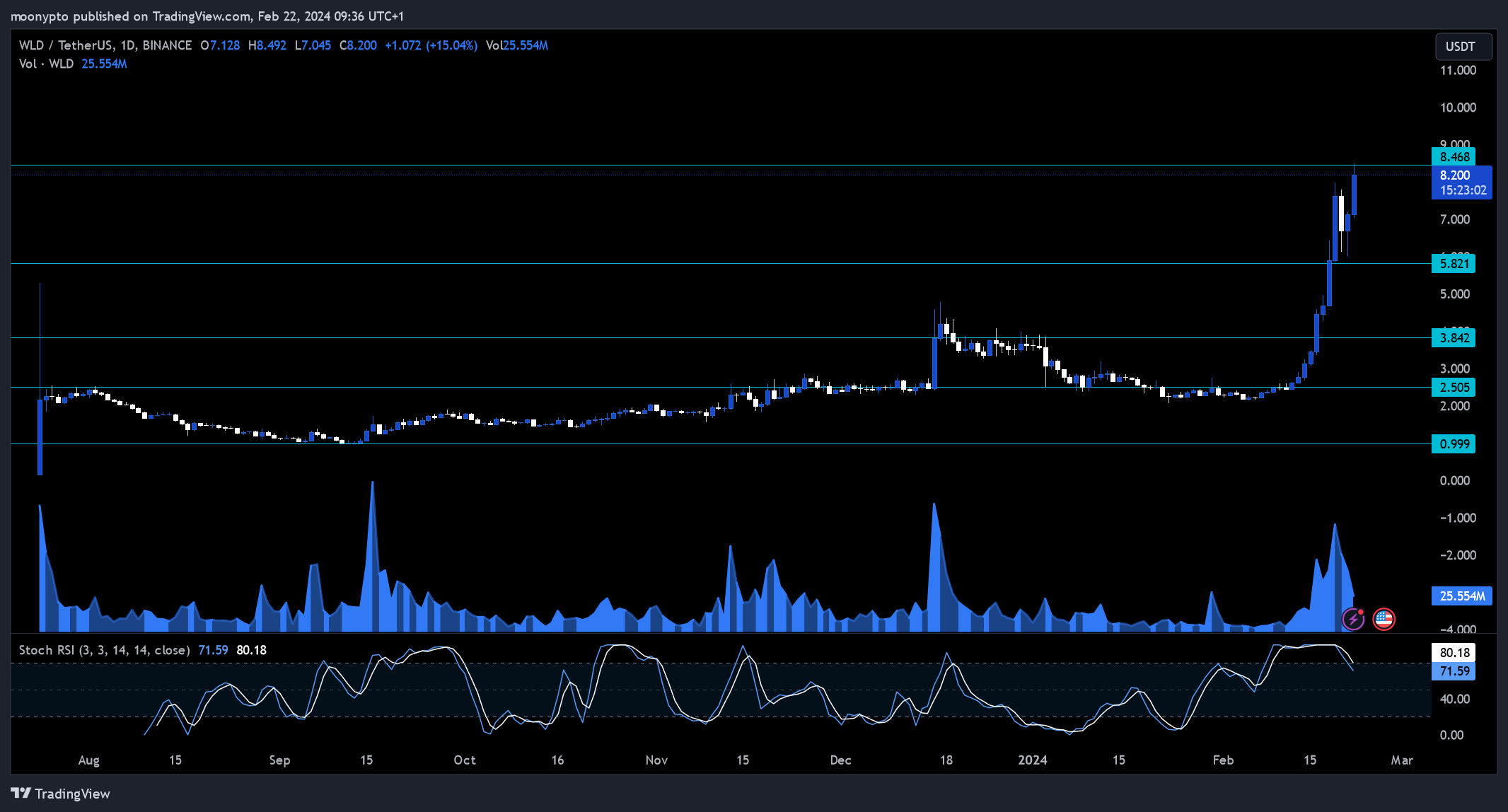This screenshot has width=1508, height=812.
Task: Click the 2024 label on time axis
Action: click(1032, 760)
